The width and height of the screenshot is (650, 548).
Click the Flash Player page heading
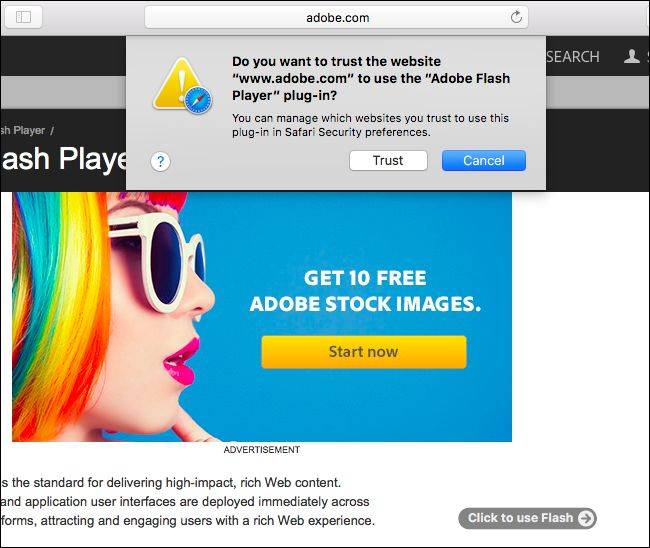tap(64, 159)
